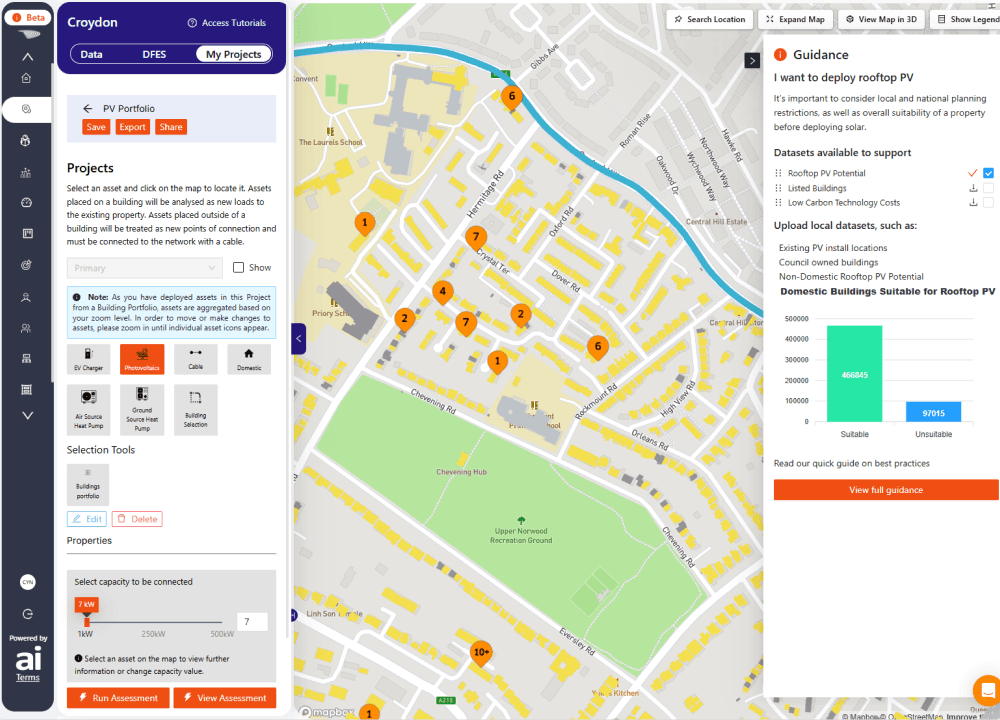Viewport: 1000px width, 720px height.
Task: Click View Map in 3D
Action: (881, 19)
